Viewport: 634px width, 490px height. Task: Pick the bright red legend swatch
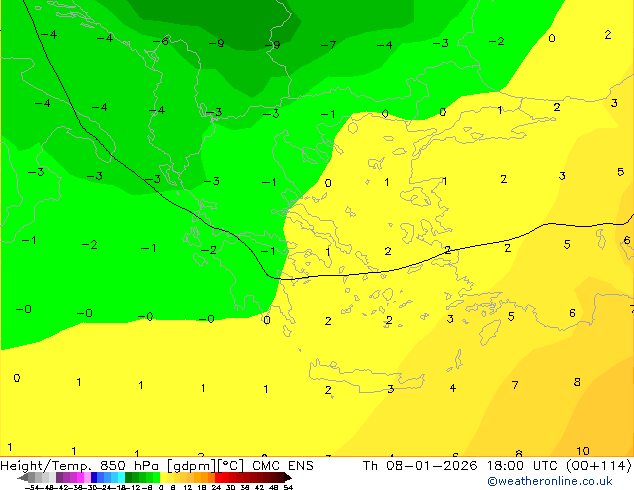click(218, 477)
